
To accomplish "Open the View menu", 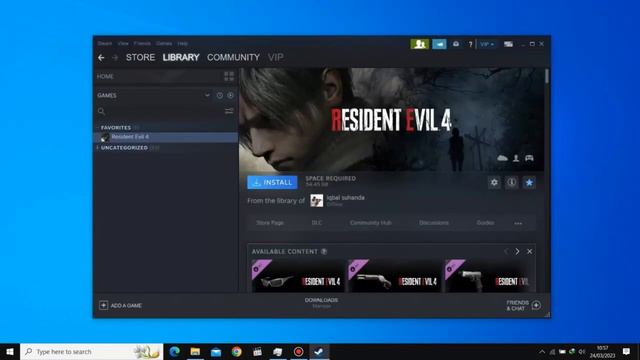I will pyautogui.click(x=123, y=43).
